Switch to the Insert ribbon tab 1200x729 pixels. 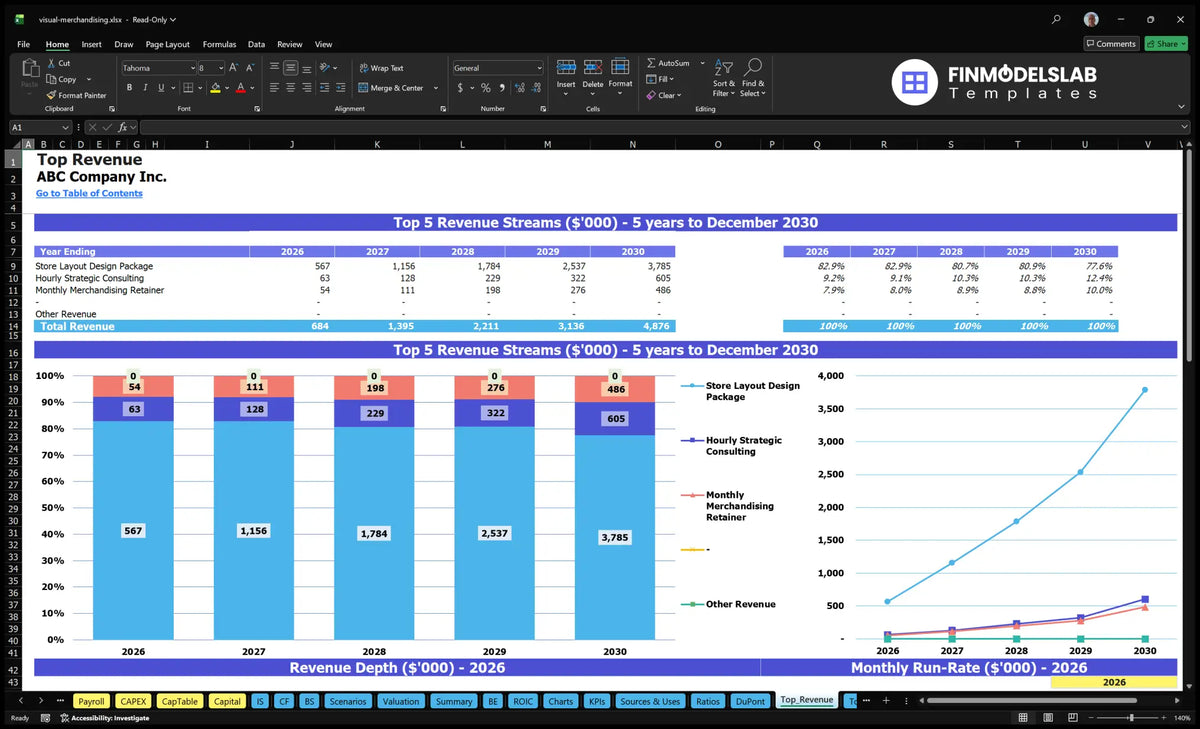click(x=91, y=44)
